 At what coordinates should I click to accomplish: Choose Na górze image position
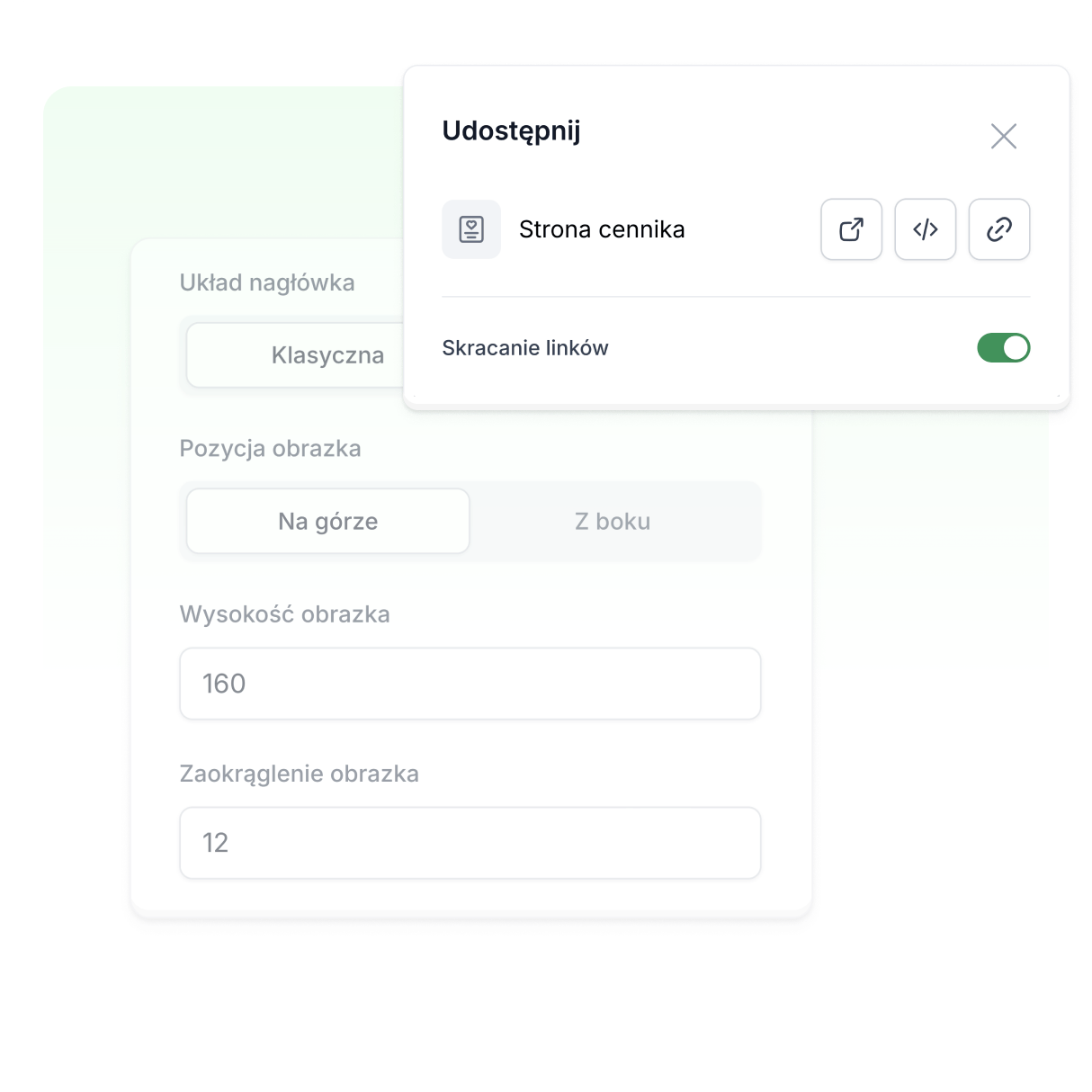click(328, 521)
